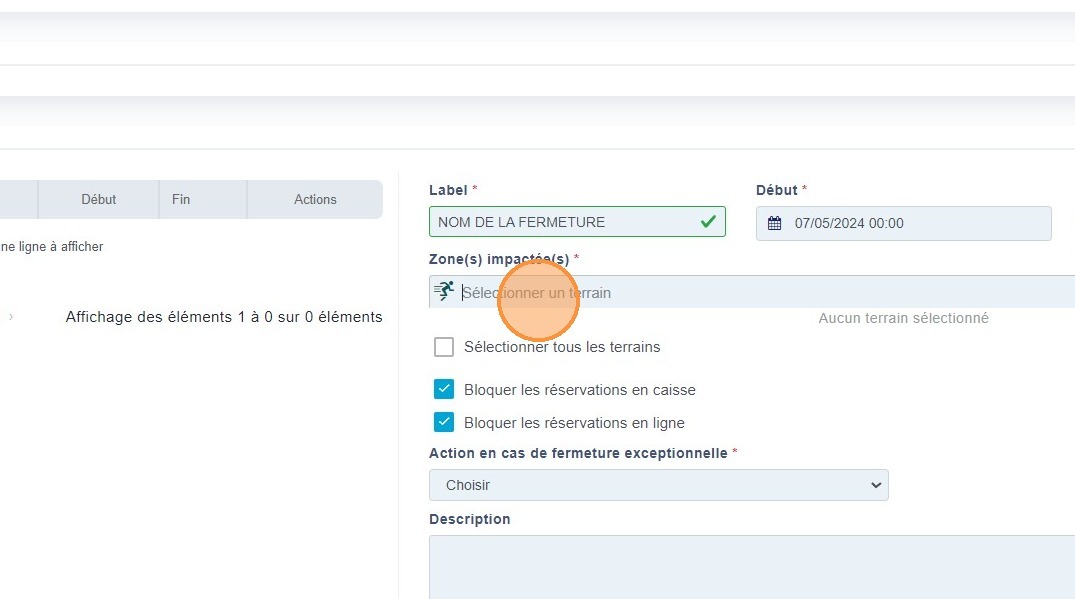Click the green checkmark in Label field
The width and height of the screenshot is (1075, 599).
click(x=708, y=222)
